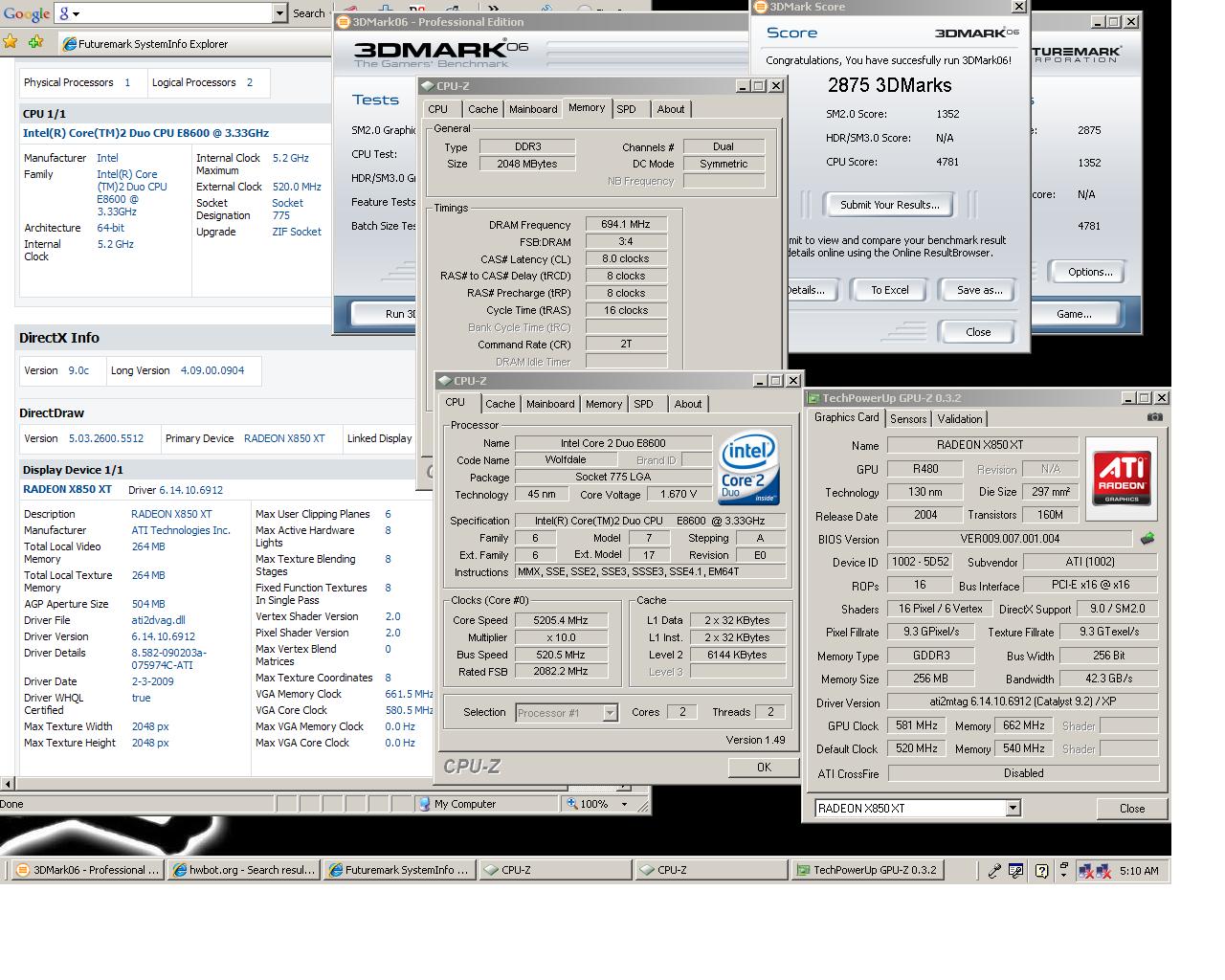Open the About tab in front CPU-Z window
Viewport: 1225px width, 980px height.
(x=687, y=404)
